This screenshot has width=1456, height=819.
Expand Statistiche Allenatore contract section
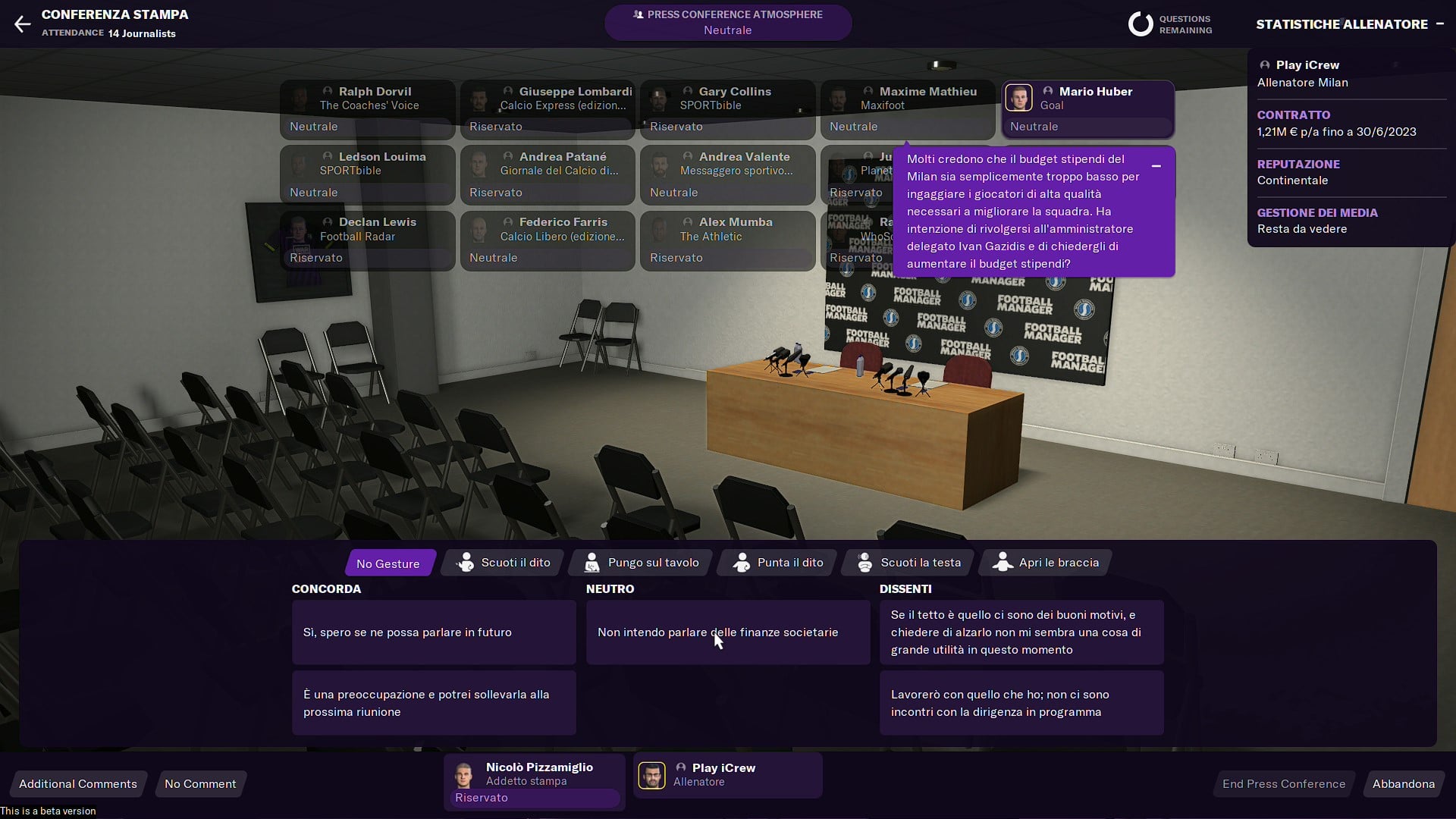pyautogui.click(x=1293, y=114)
